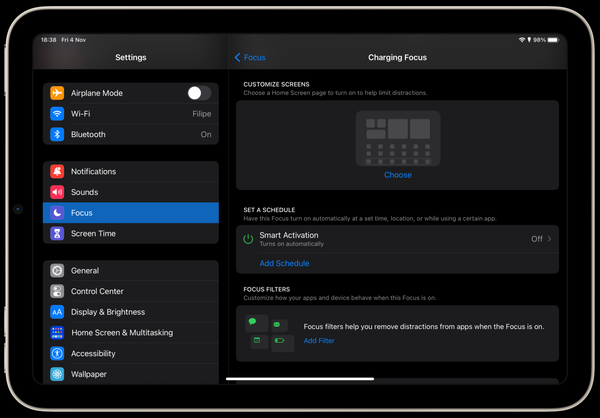Tap Choose under home screen preview
600x418 pixels.
[x=398, y=175]
